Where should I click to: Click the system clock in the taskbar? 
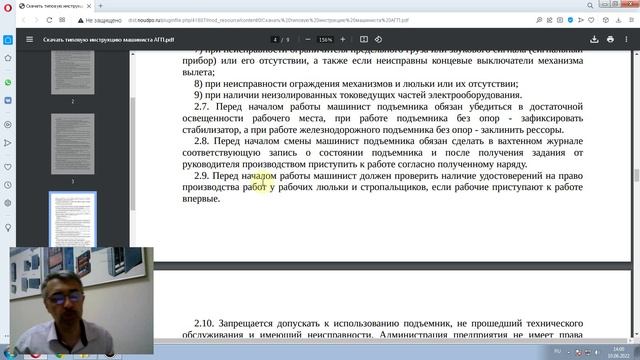(619, 353)
